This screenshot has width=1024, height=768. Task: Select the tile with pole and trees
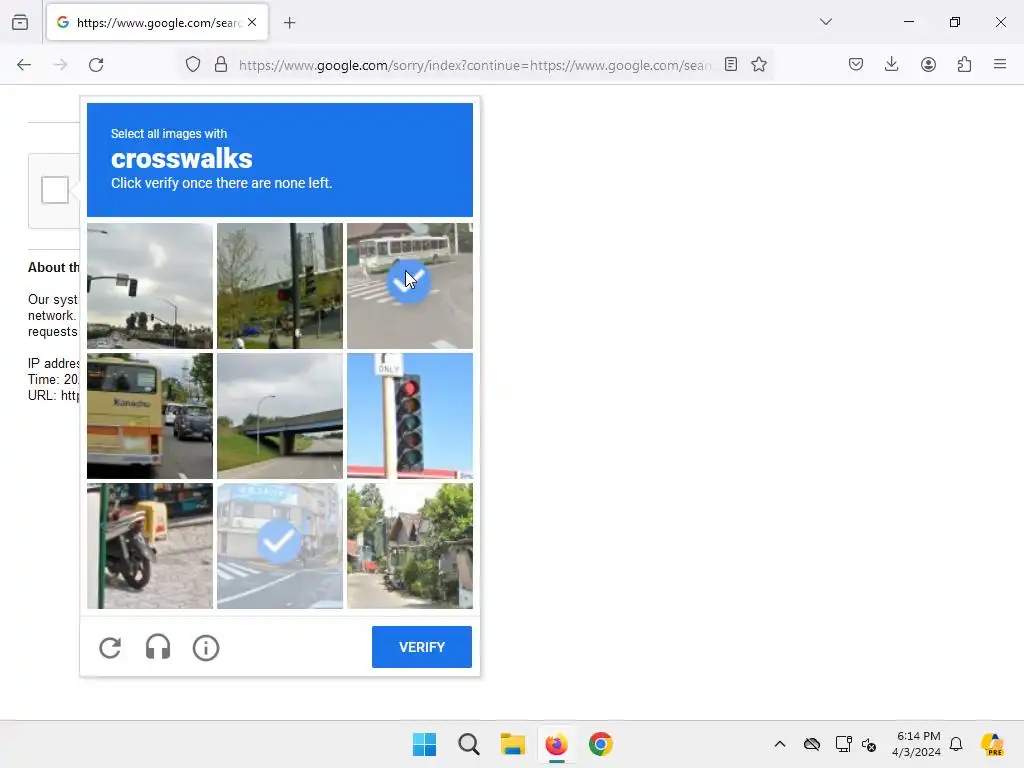tap(280, 286)
